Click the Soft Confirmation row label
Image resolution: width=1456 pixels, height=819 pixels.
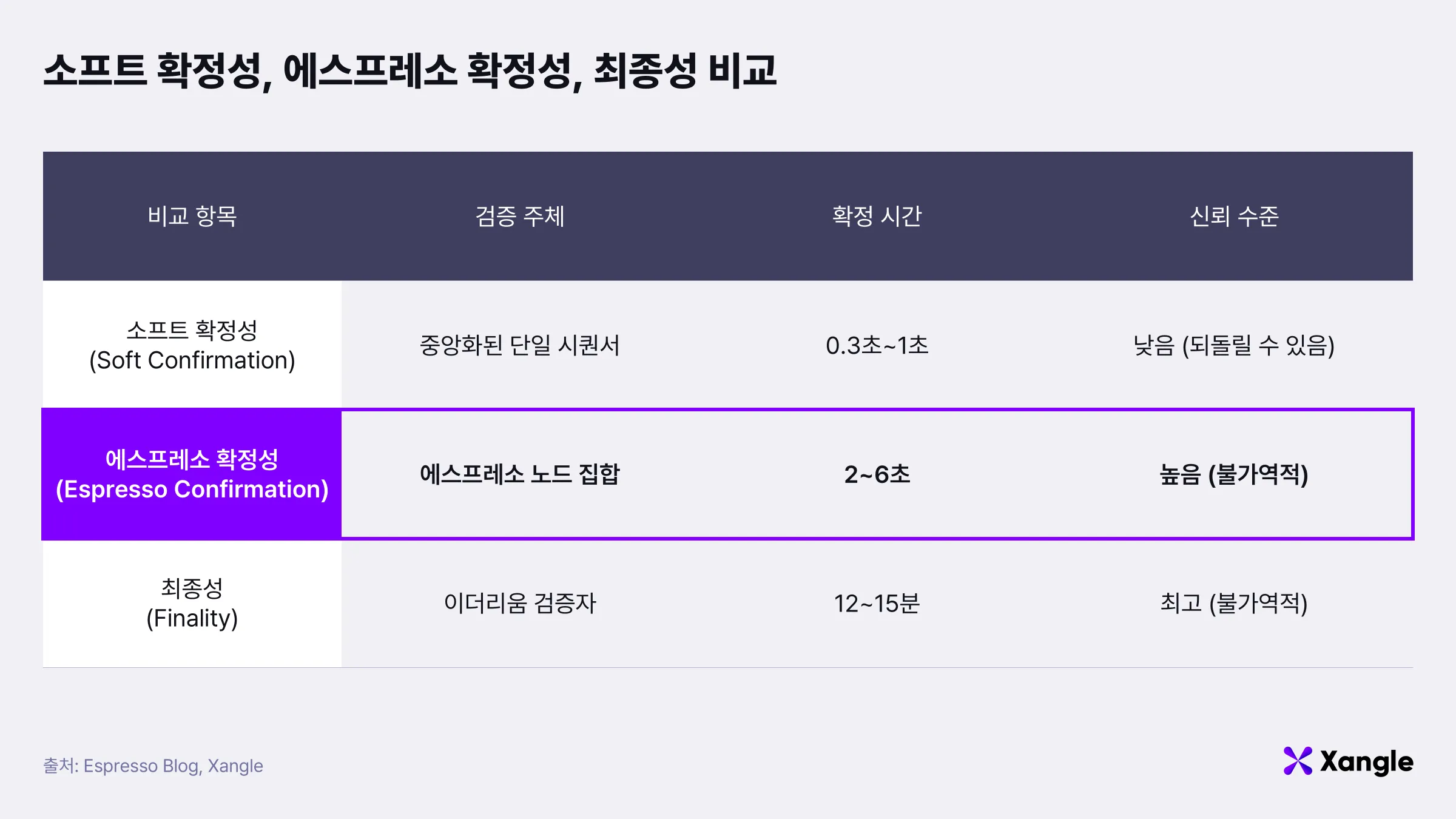coord(192,345)
